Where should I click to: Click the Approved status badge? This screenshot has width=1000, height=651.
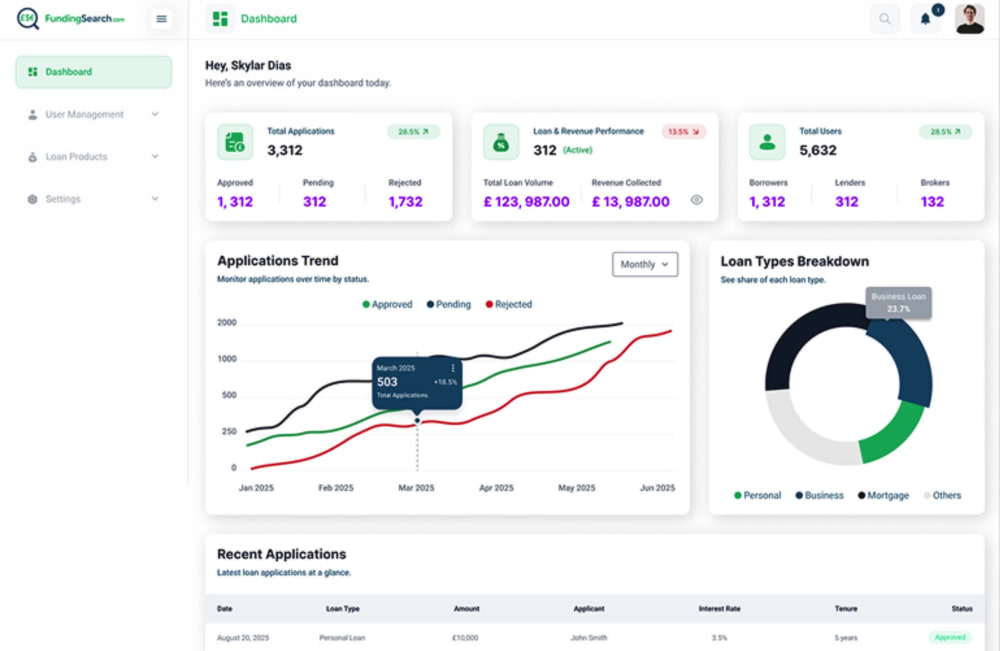950,638
